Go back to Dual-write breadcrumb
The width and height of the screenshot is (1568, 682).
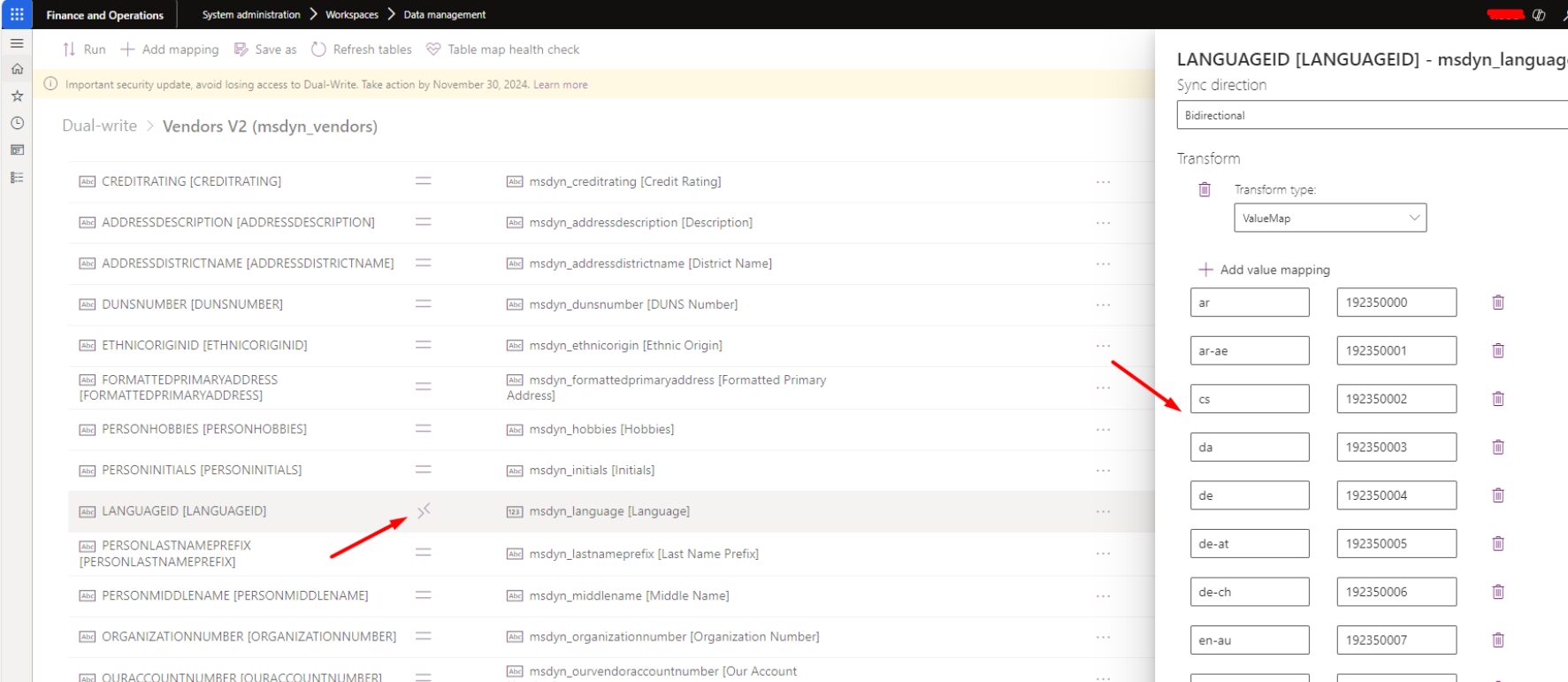100,126
